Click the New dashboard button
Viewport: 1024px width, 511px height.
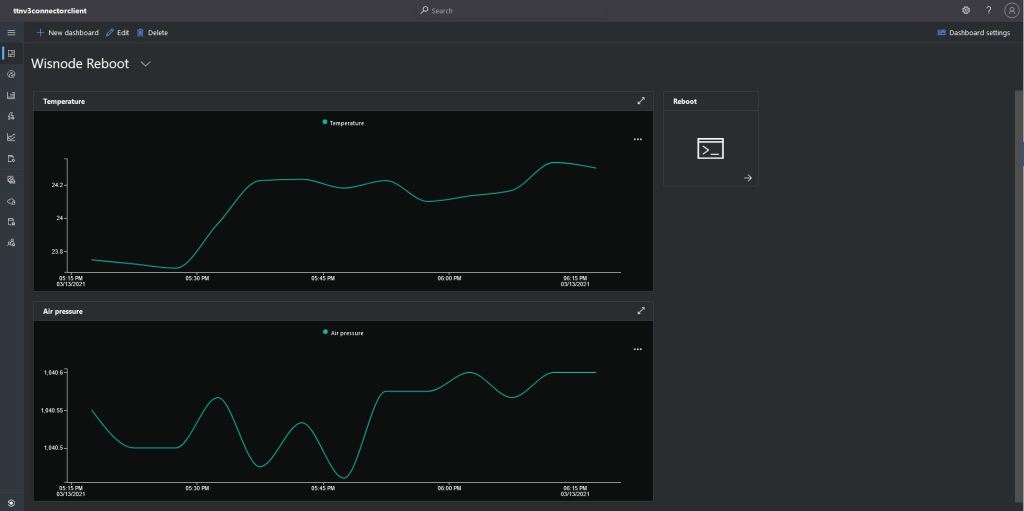[x=68, y=33]
